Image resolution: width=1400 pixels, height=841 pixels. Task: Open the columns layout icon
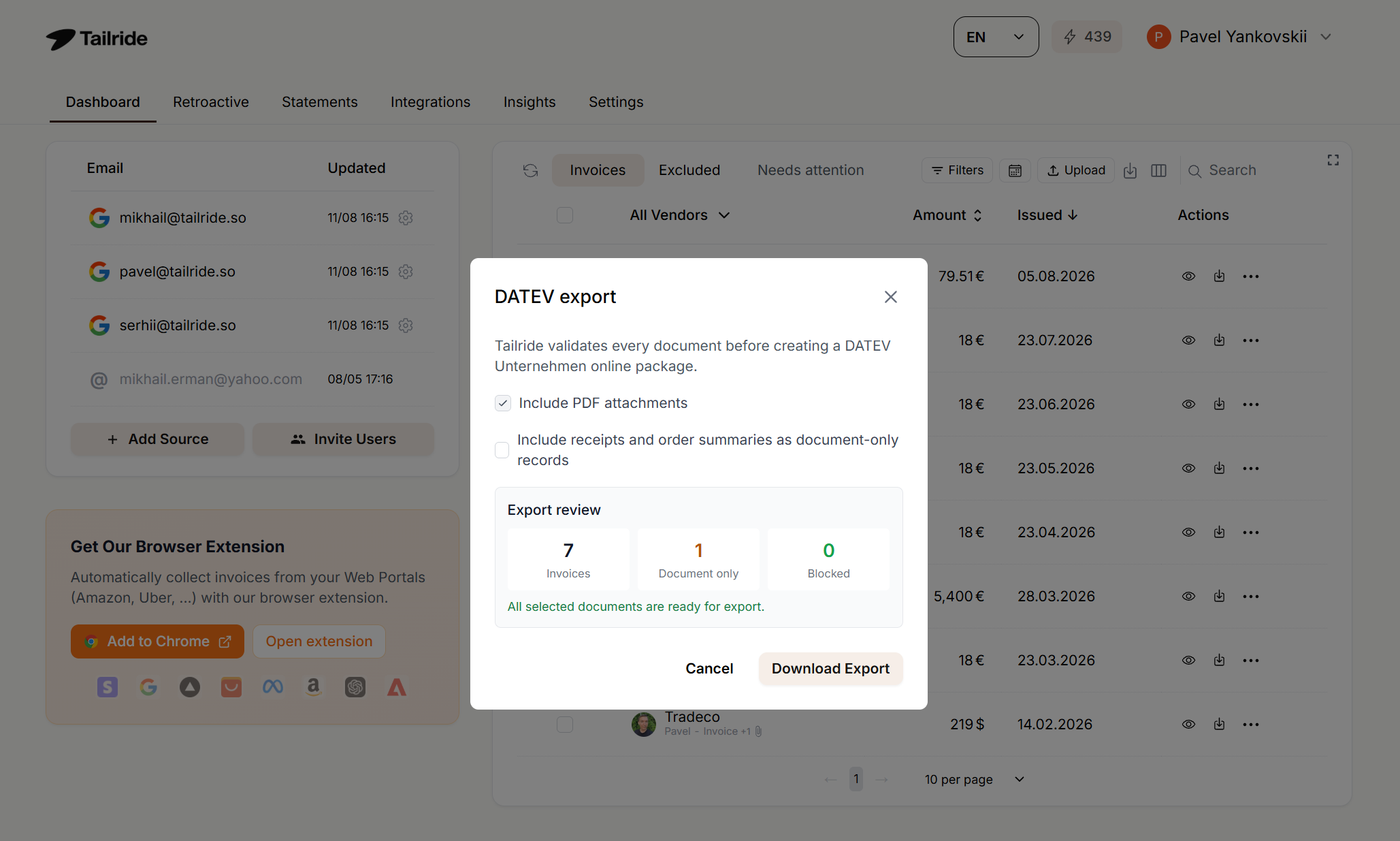(x=1158, y=170)
